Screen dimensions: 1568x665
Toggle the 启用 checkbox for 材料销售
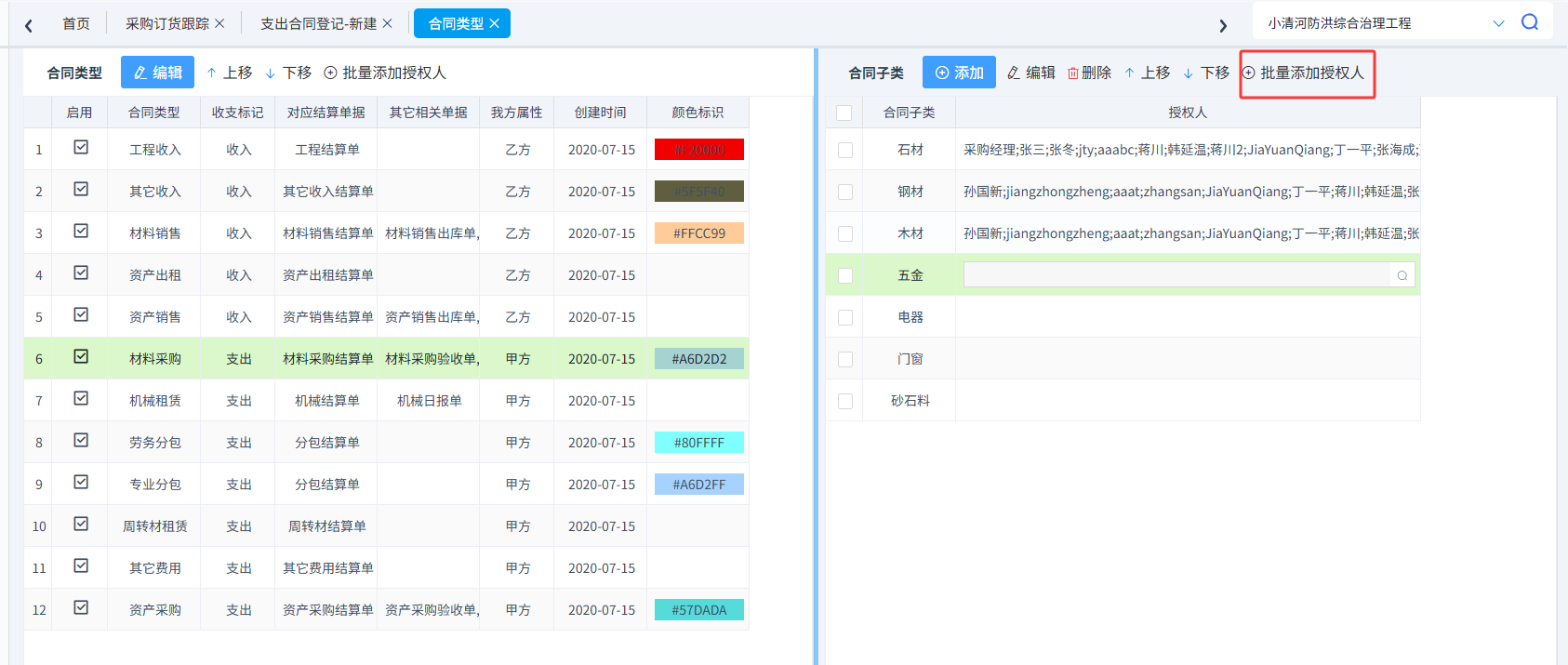coord(81,231)
